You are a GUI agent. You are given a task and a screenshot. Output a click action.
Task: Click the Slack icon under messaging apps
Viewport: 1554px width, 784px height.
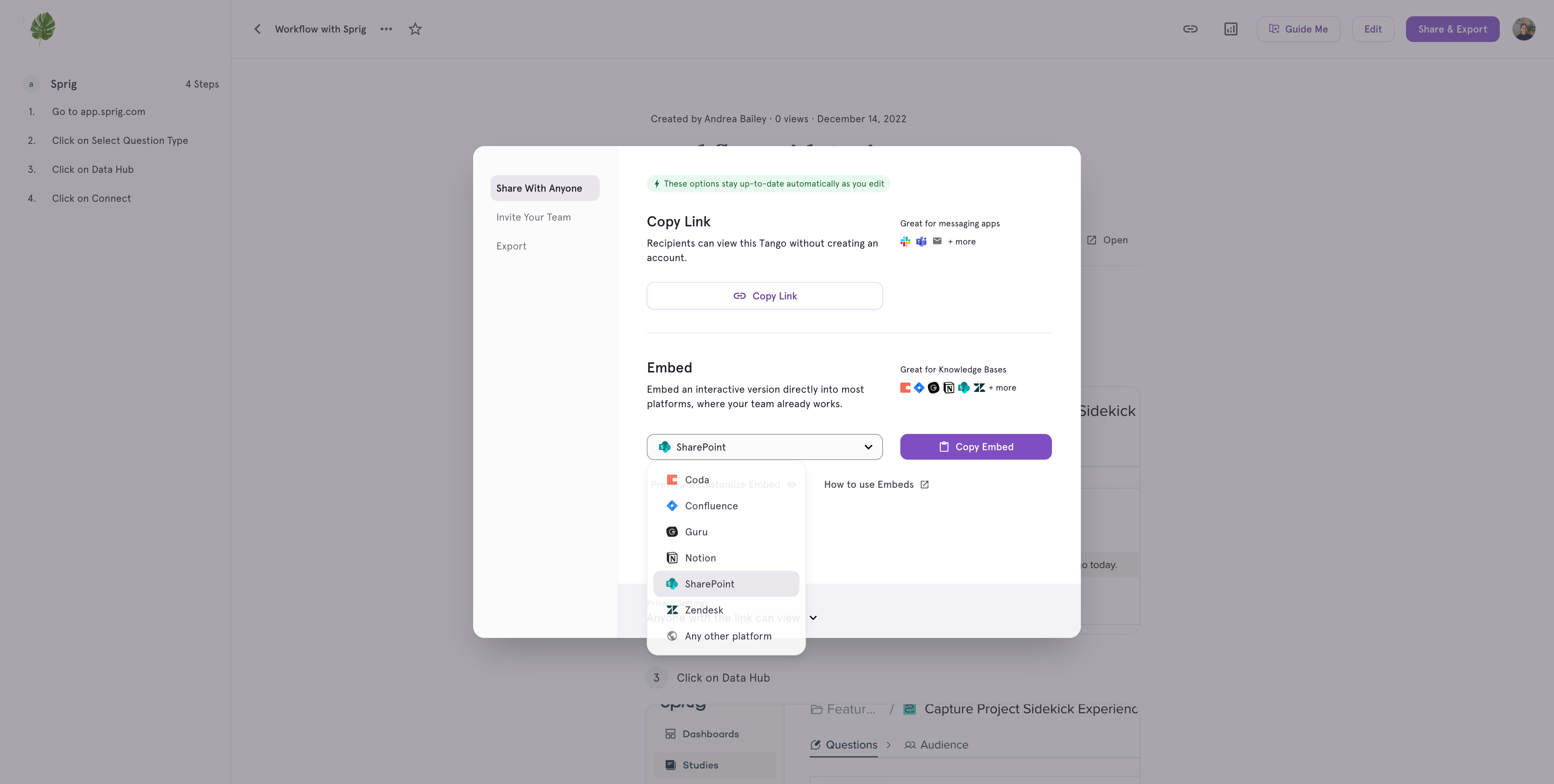click(905, 241)
